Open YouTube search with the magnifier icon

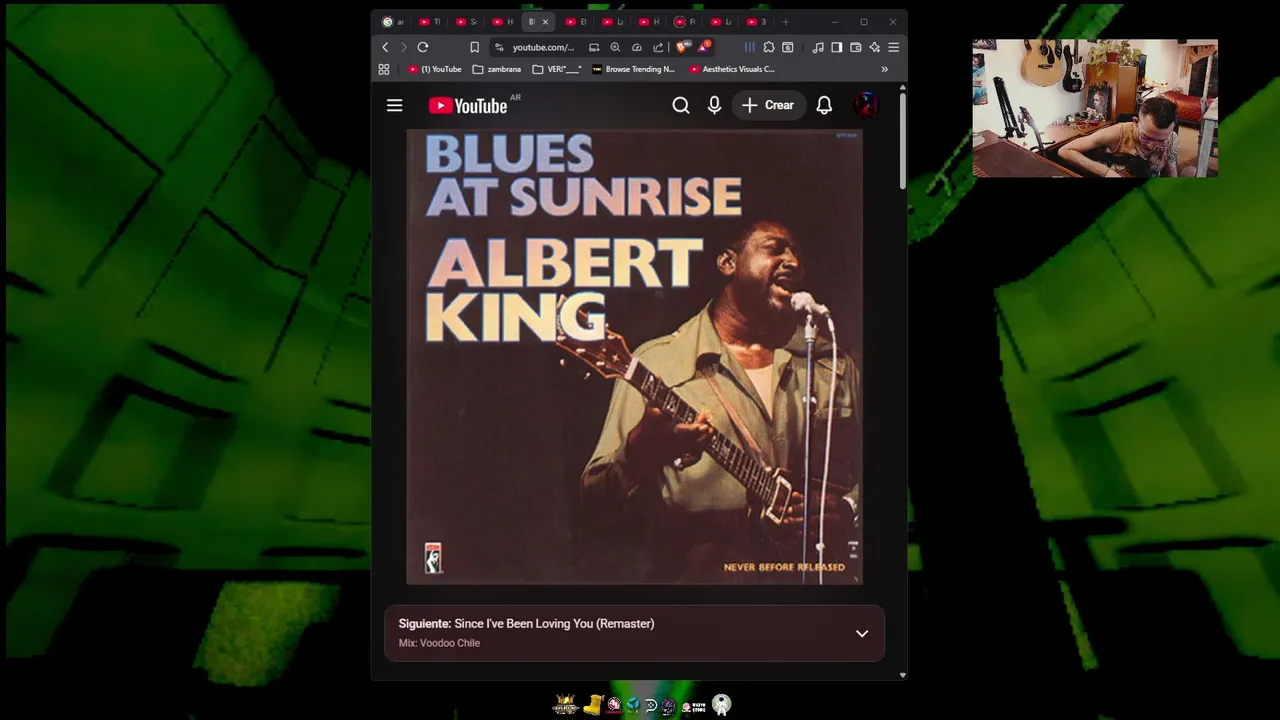pyautogui.click(x=681, y=105)
